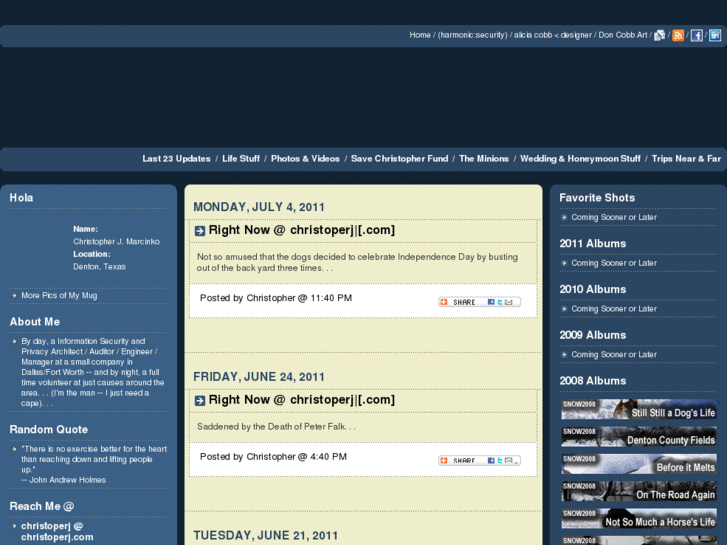Click the arrow icon beside June 24 post title
727x545 pixels.
200,400
